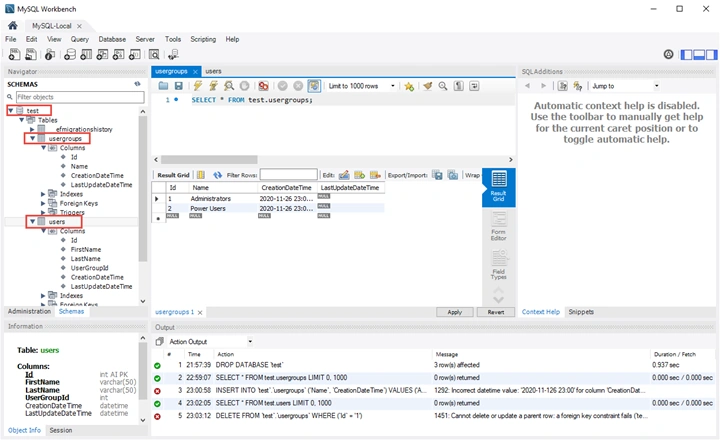Open the Scripting menu
720x440 pixels.
(x=203, y=39)
